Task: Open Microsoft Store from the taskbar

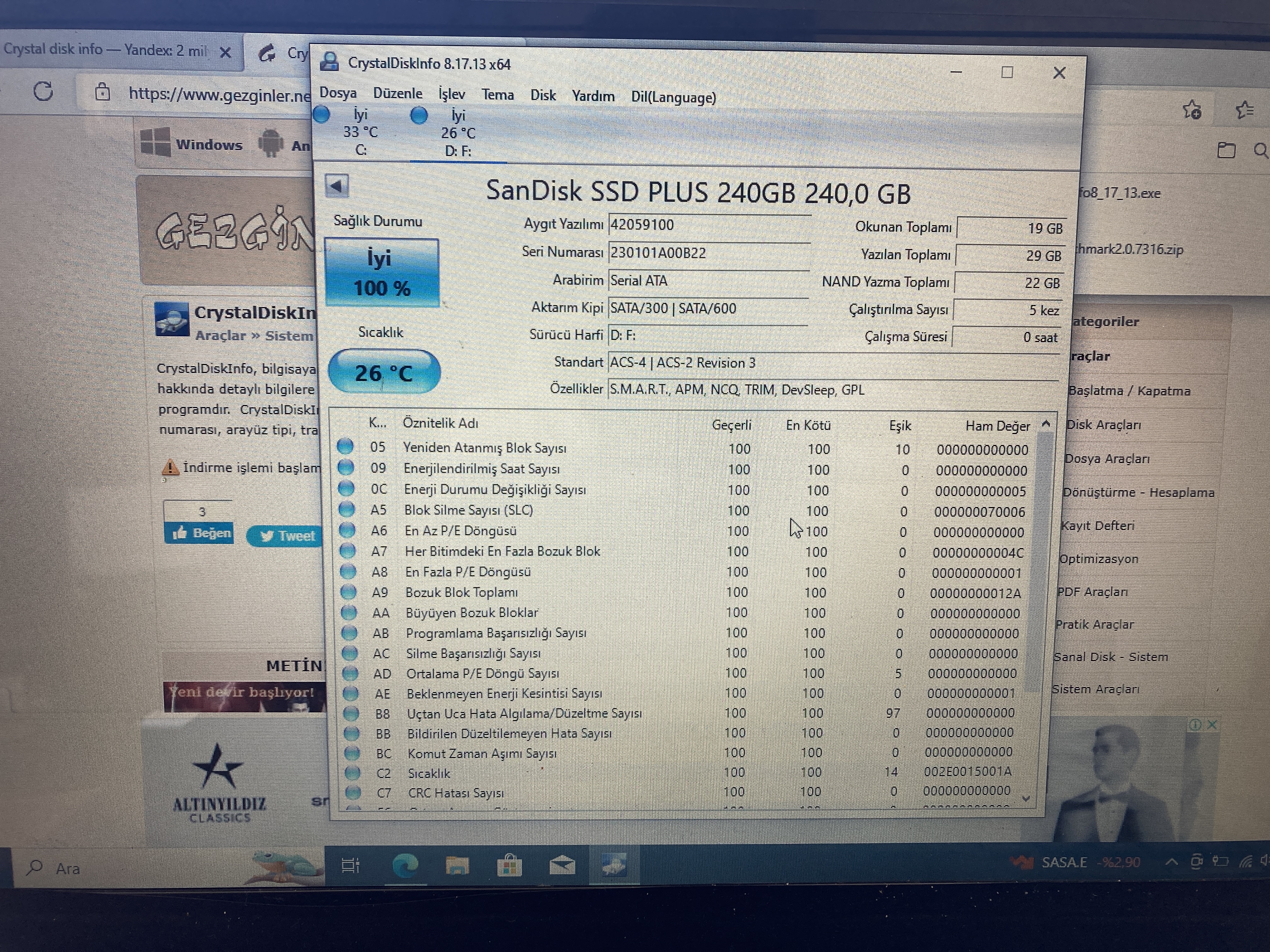Action: tap(509, 865)
